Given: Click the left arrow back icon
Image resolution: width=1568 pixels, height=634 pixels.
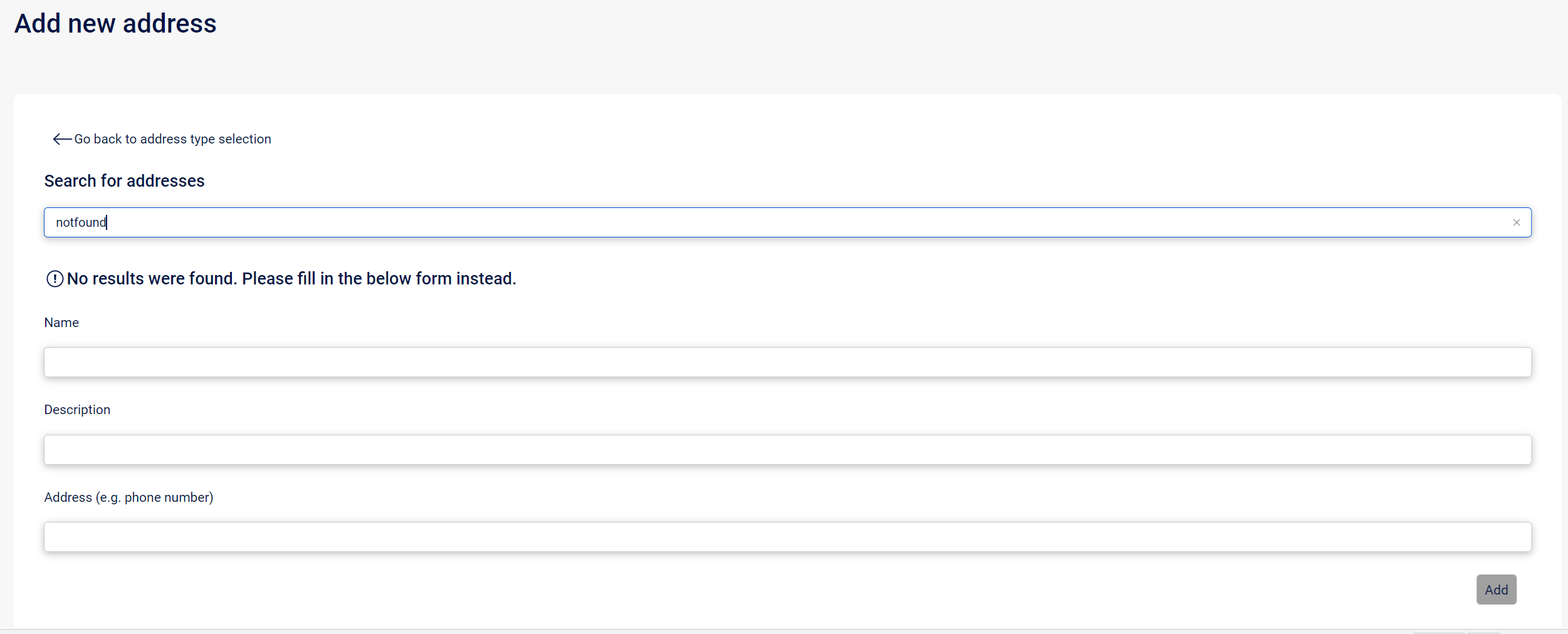Looking at the screenshot, I should (61, 139).
